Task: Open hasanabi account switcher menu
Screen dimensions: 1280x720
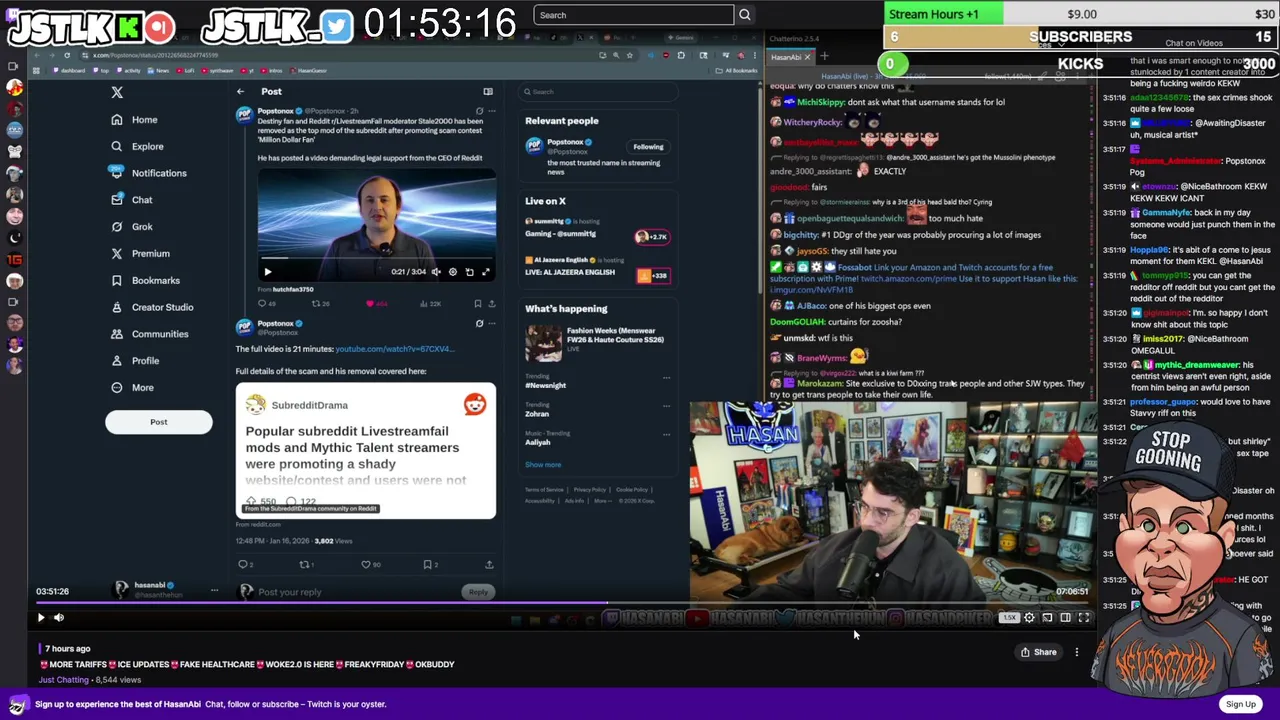Action: pos(165,590)
